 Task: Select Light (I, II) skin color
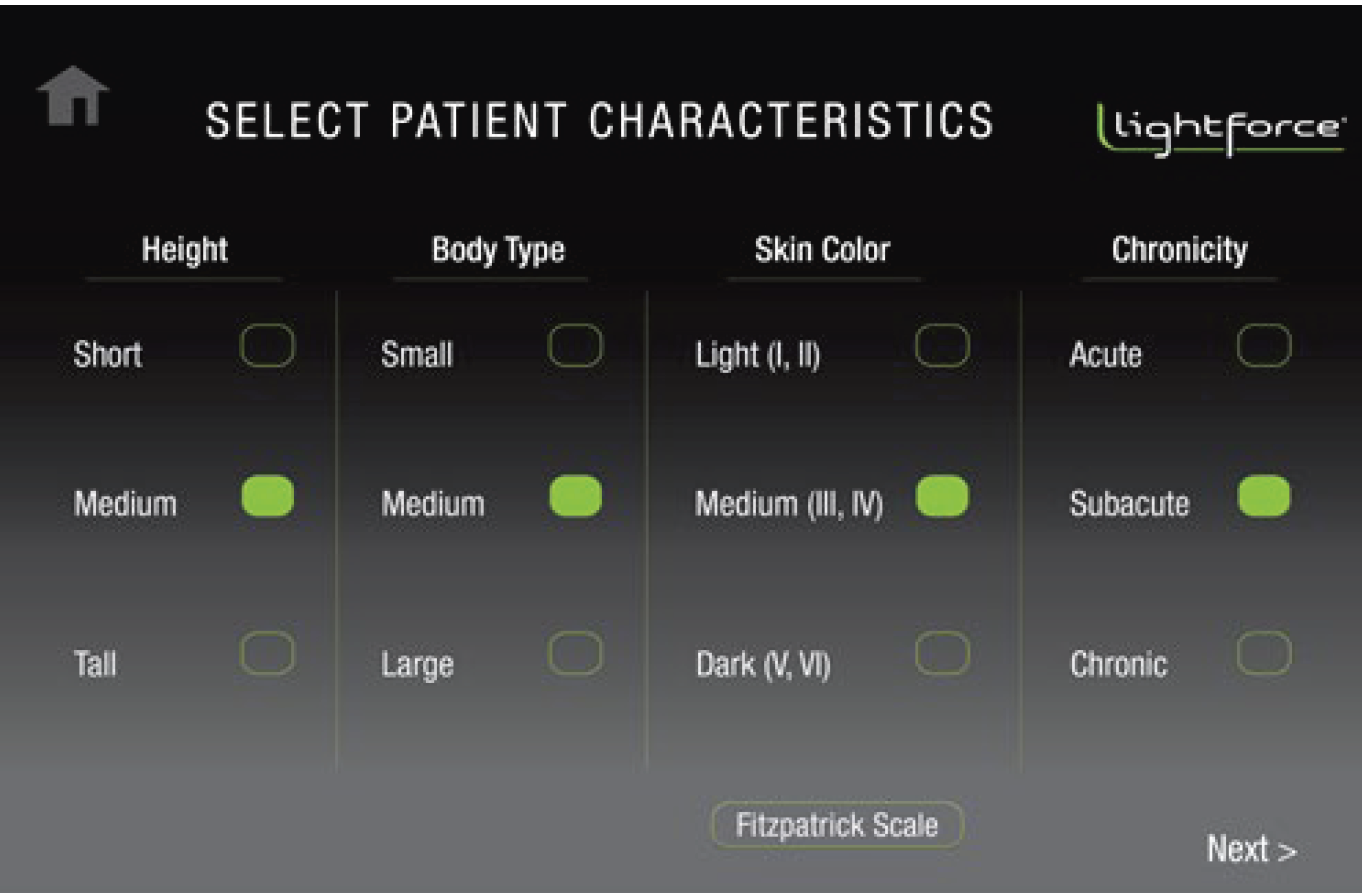click(x=942, y=347)
